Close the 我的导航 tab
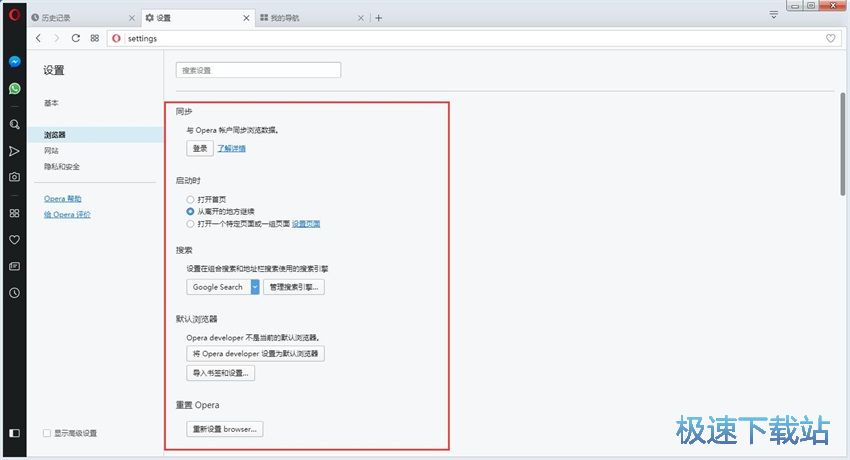Screen dimensions: 850x460 (x=361, y=18)
